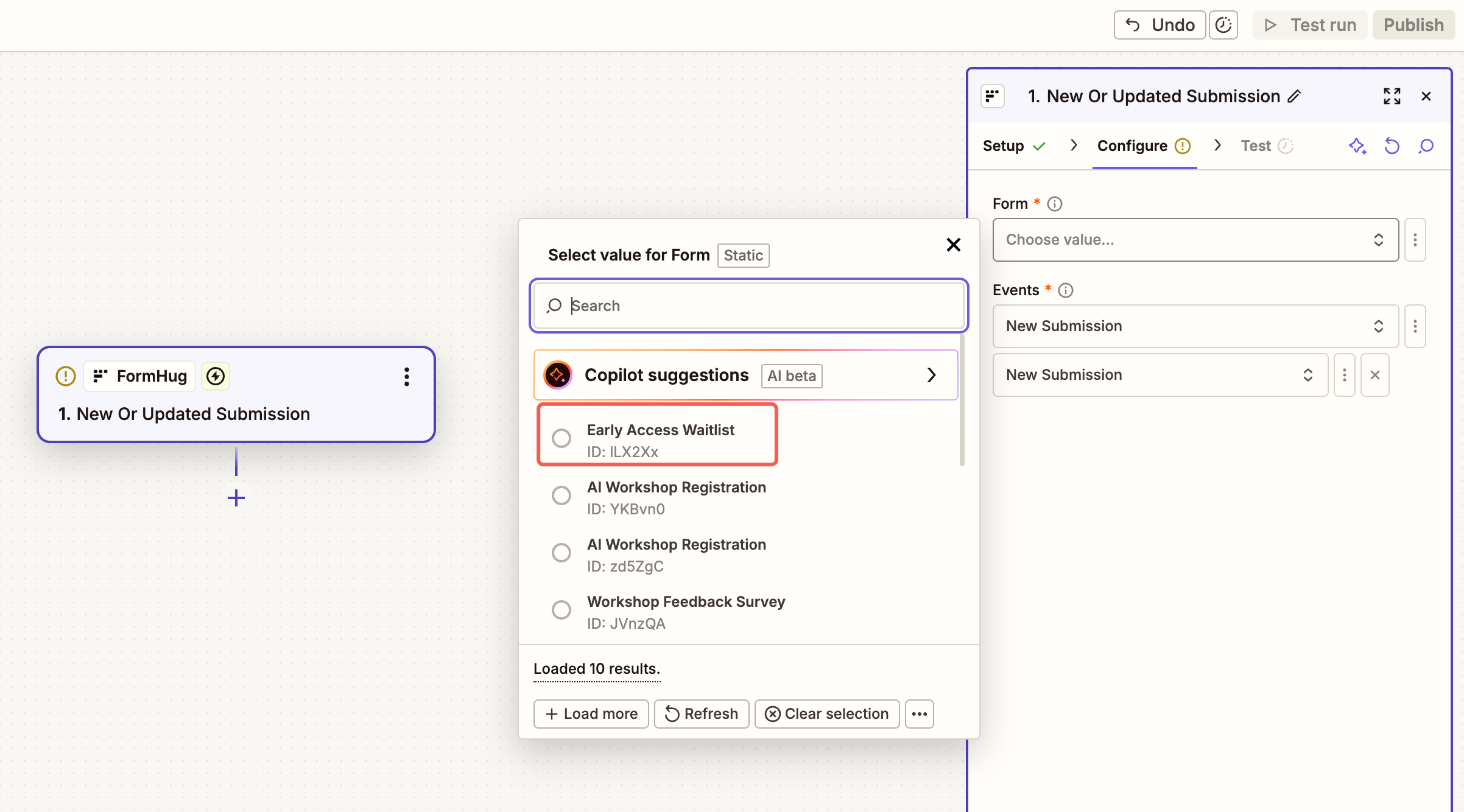Select the Early Access Waitlist radio
This screenshot has width=1464, height=812.
(561, 438)
